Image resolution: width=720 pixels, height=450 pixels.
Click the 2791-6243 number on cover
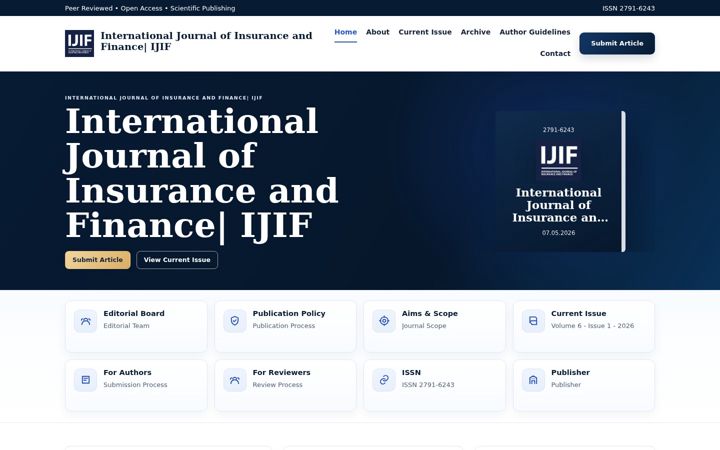(x=558, y=130)
